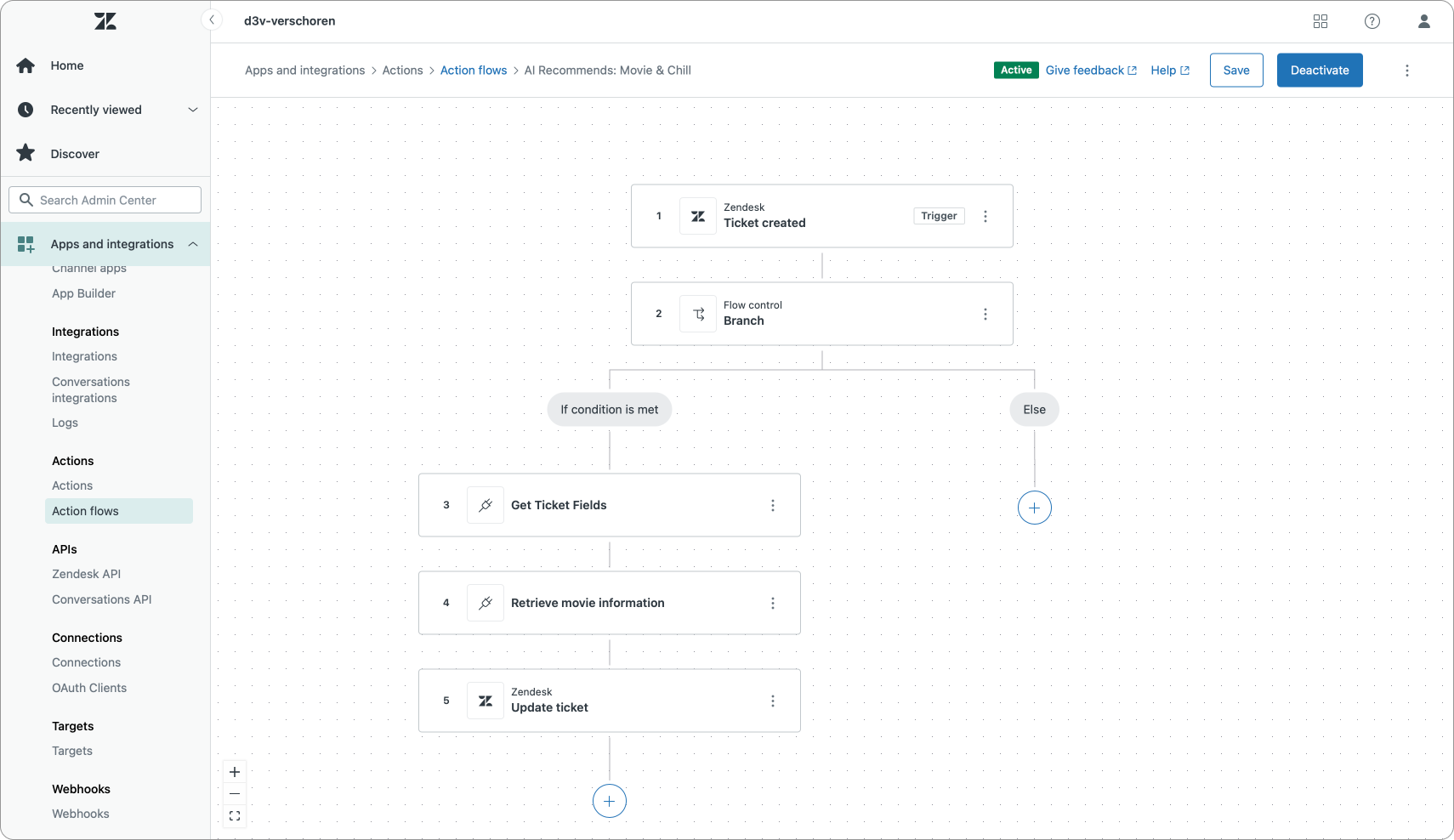The height and width of the screenshot is (840, 1454).
Task: Click the plug icon on Retrieve movie information
Action: (486, 603)
